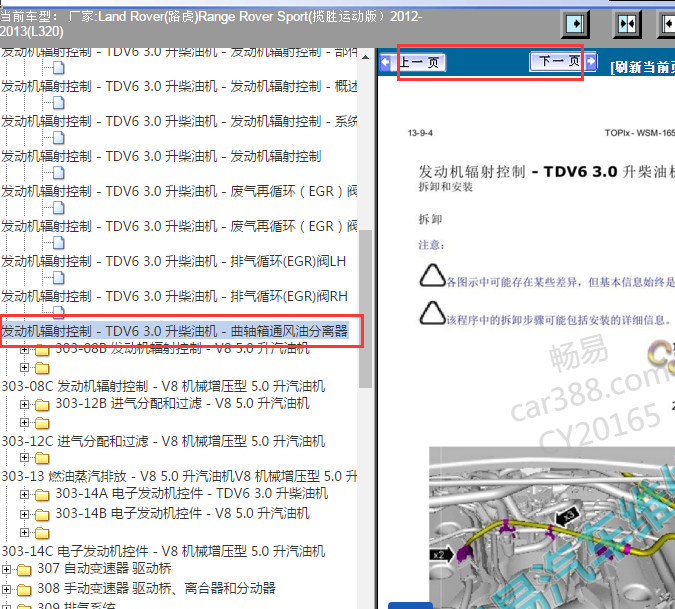
Task: Select the 308 手动变速器 驱动桥、离合器和分动器 label
Action: pos(156,588)
